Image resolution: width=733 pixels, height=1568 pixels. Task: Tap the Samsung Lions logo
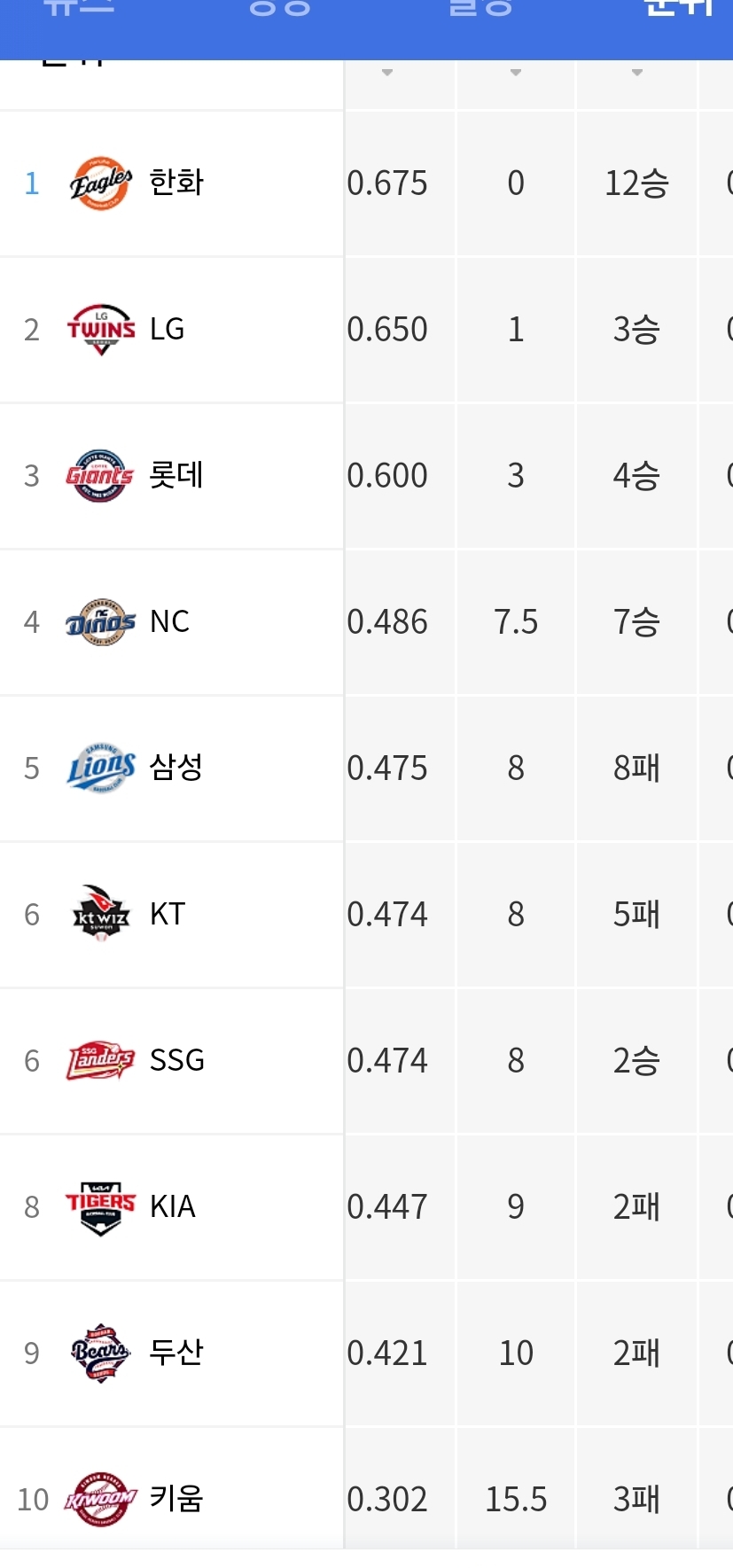pos(101,768)
